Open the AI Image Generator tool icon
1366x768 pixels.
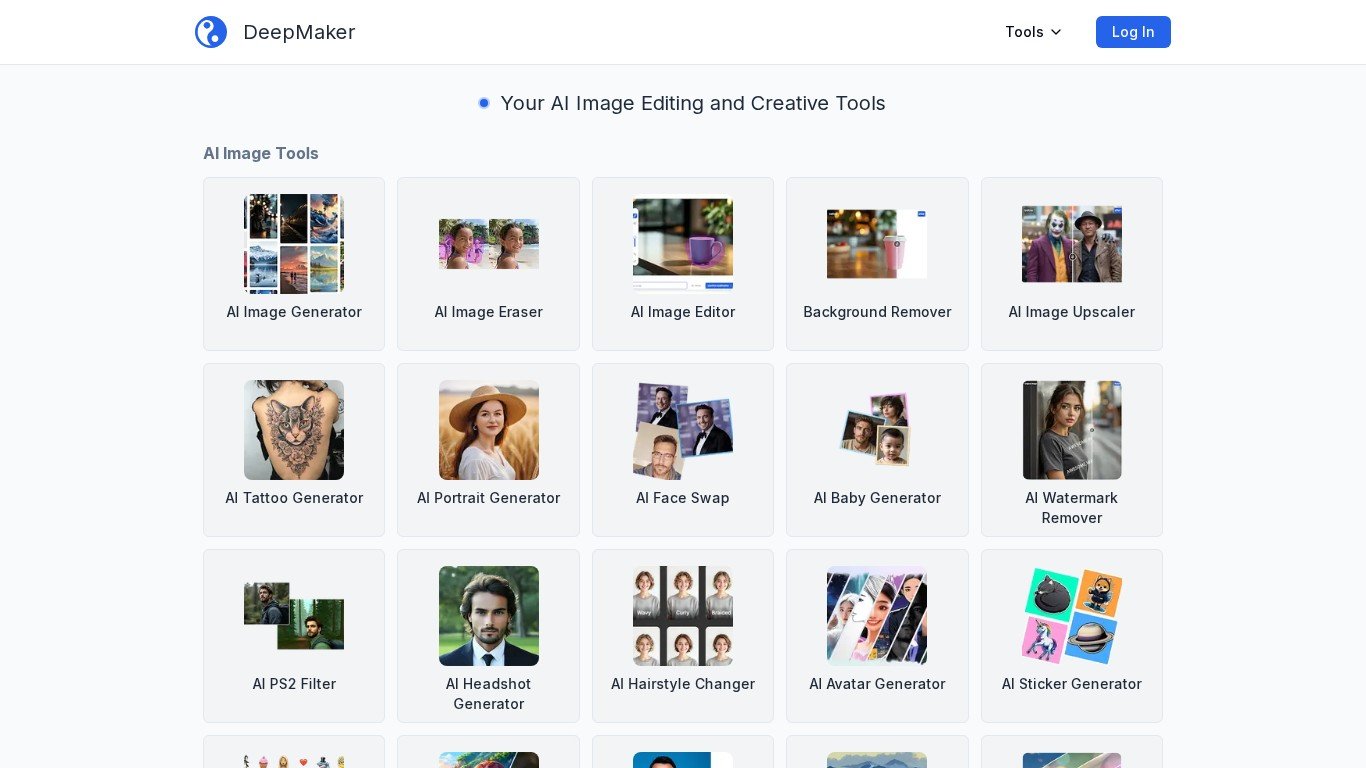[x=294, y=244]
